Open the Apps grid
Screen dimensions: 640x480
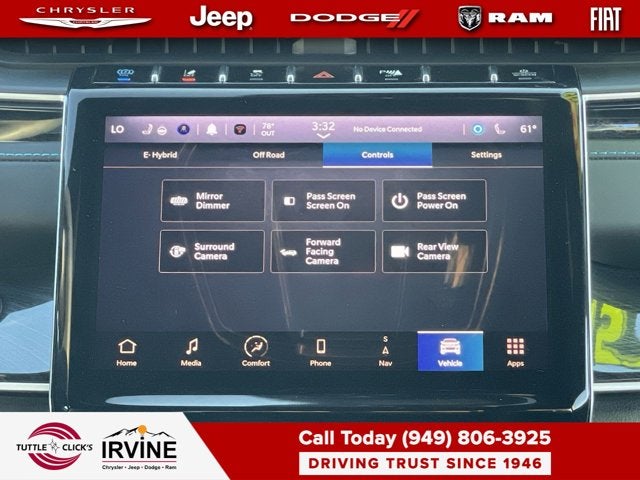(x=515, y=351)
